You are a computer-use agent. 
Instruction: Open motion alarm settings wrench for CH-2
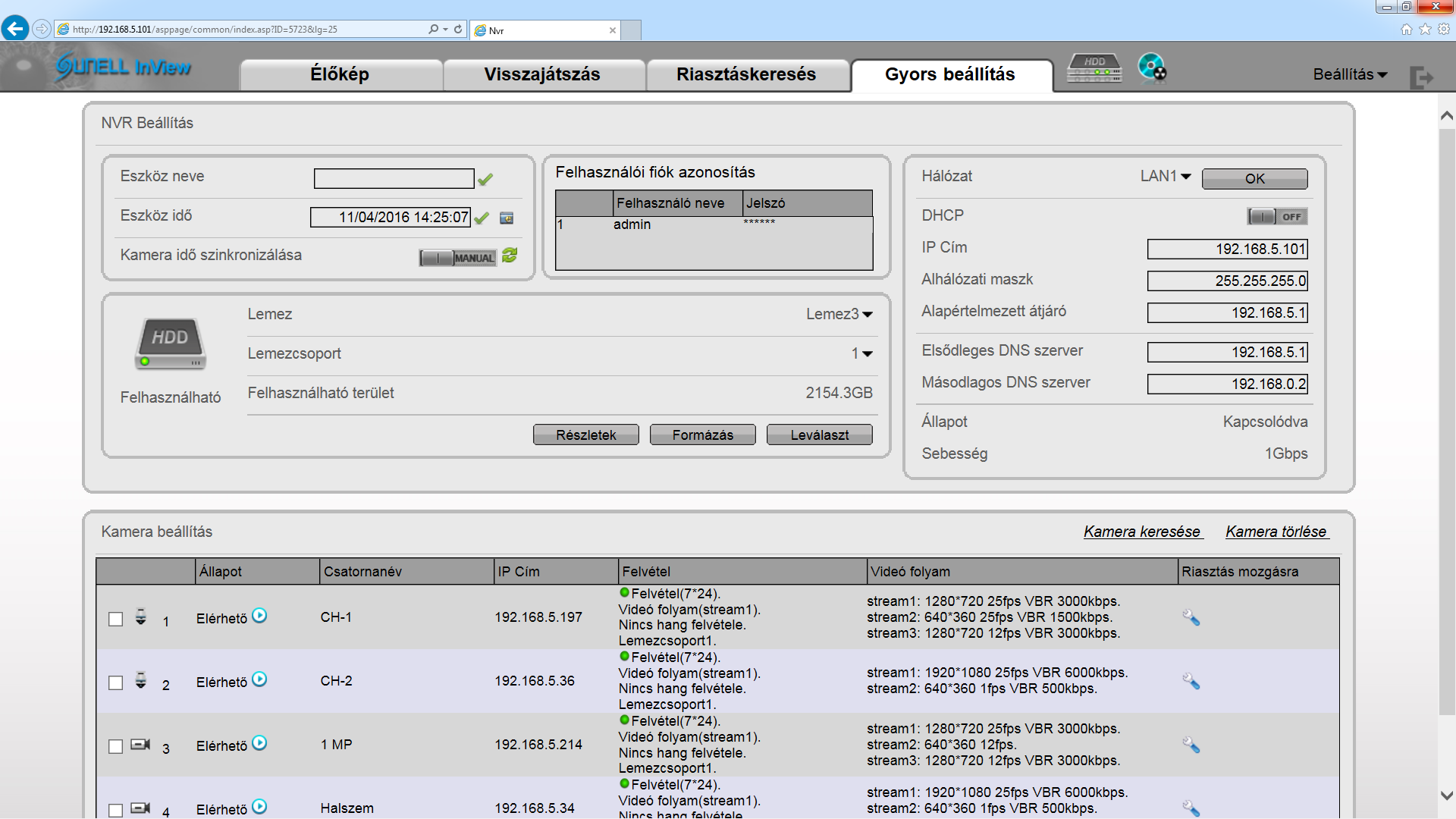pyautogui.click(x=1191, y=682)
